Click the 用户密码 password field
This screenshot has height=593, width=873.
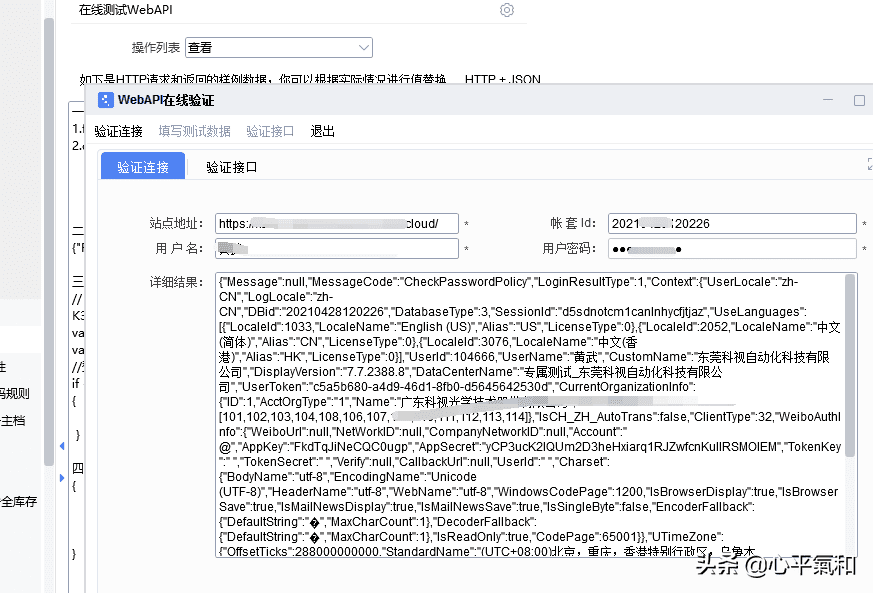pyautogui.click(x=732, y=248)
